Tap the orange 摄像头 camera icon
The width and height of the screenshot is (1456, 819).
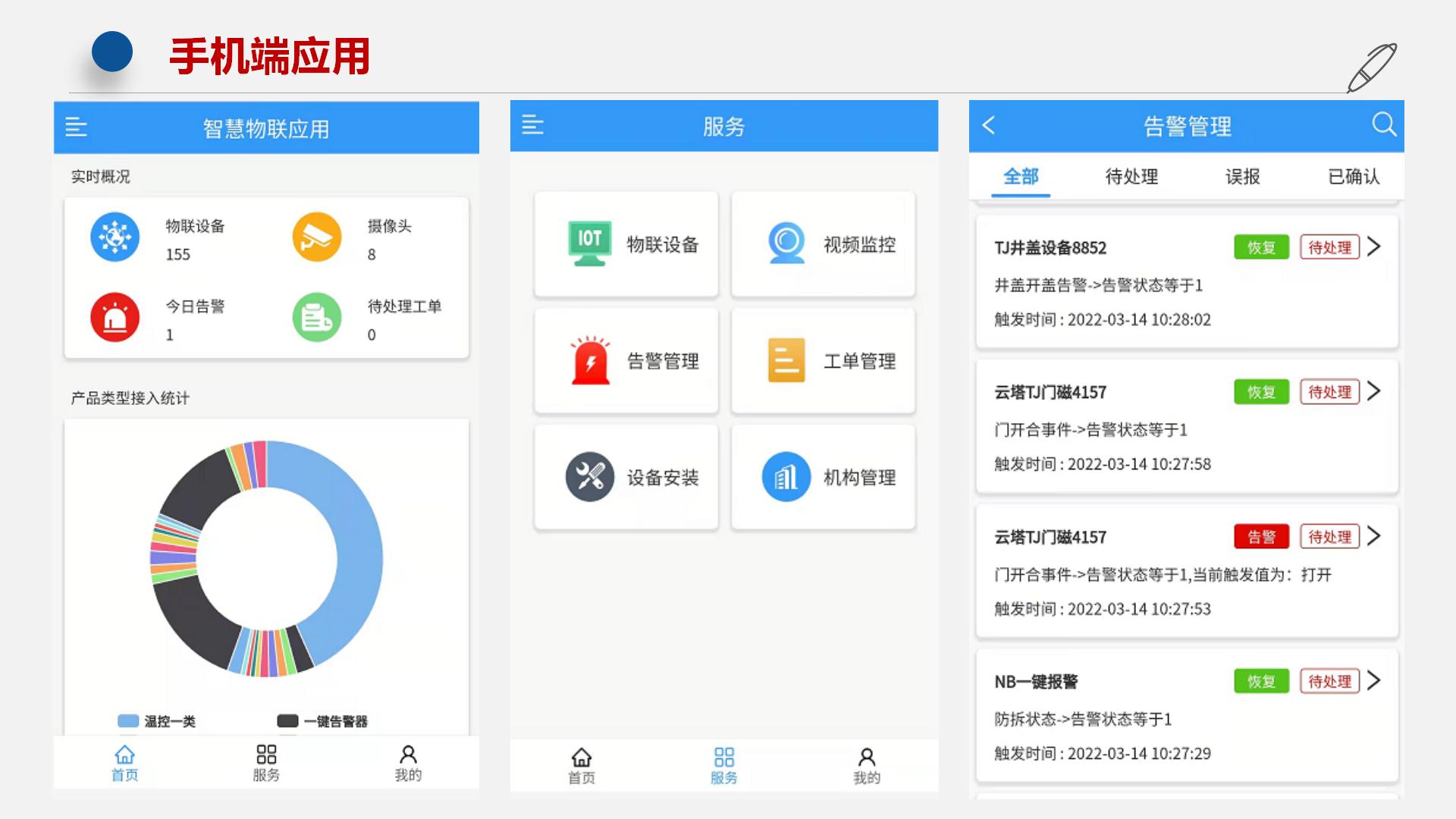coord(317,237)
